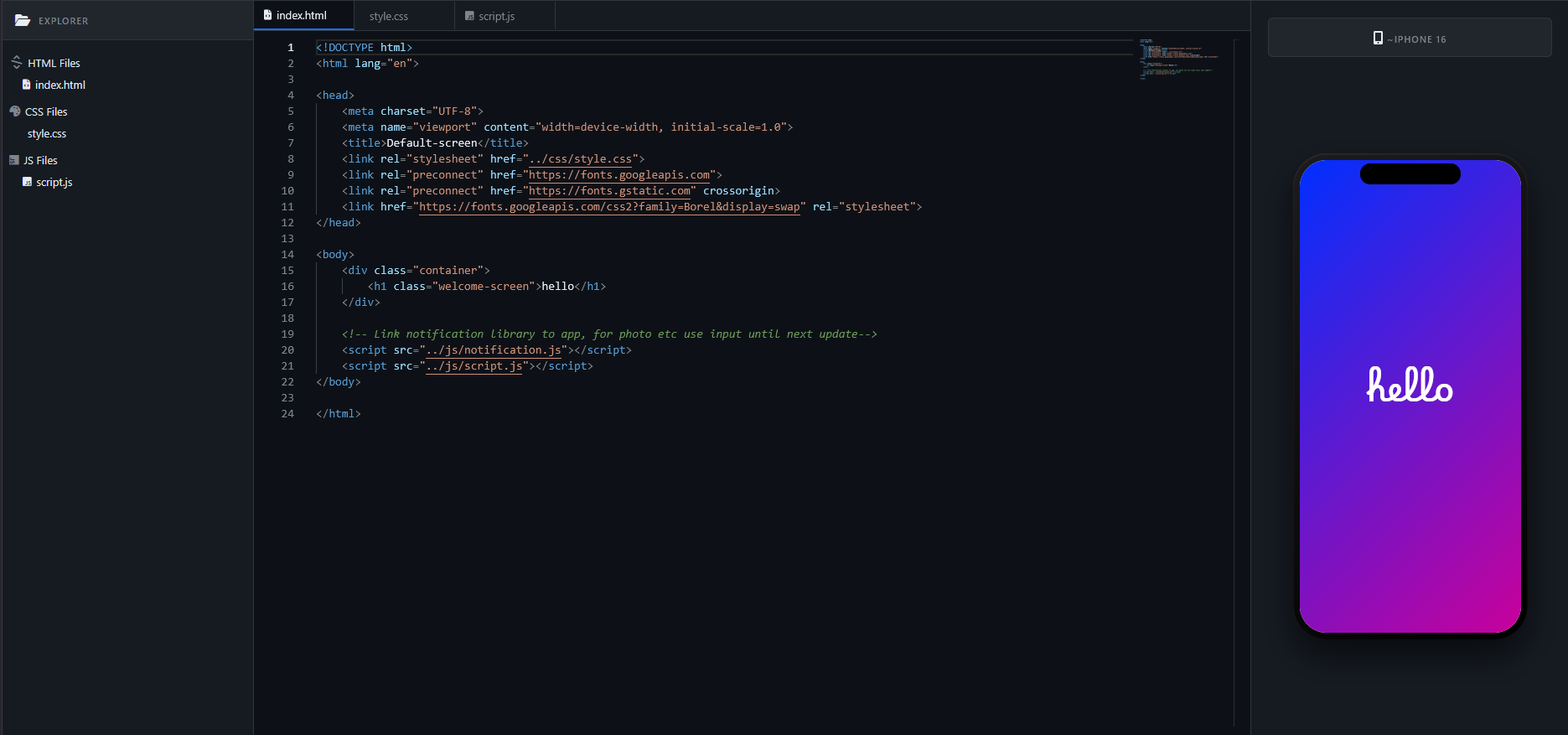Follow the https://fonts.gstatic.com link
This screenshot has height=735, width=1568.
[610, 190]
